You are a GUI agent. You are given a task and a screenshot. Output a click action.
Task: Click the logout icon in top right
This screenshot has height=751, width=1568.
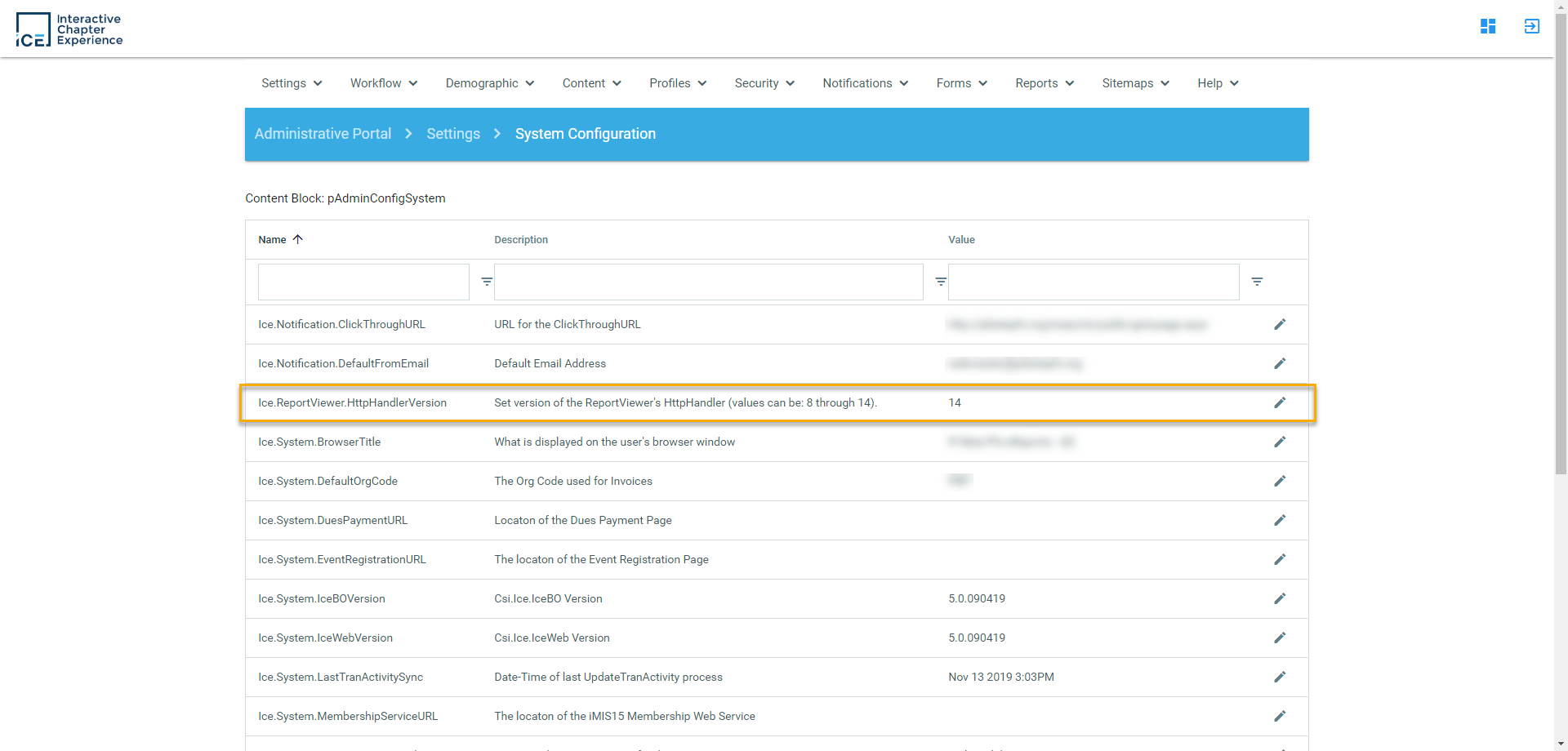1531,26
